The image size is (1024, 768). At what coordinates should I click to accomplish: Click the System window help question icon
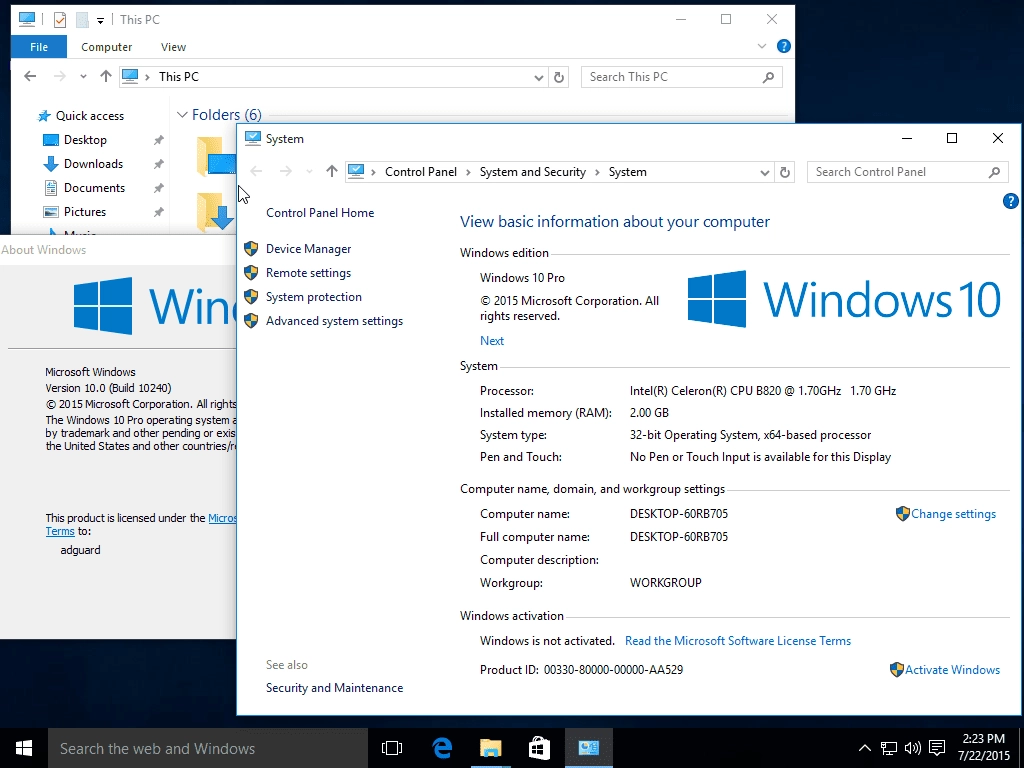pyautogui.click(x=1010, y=201)
